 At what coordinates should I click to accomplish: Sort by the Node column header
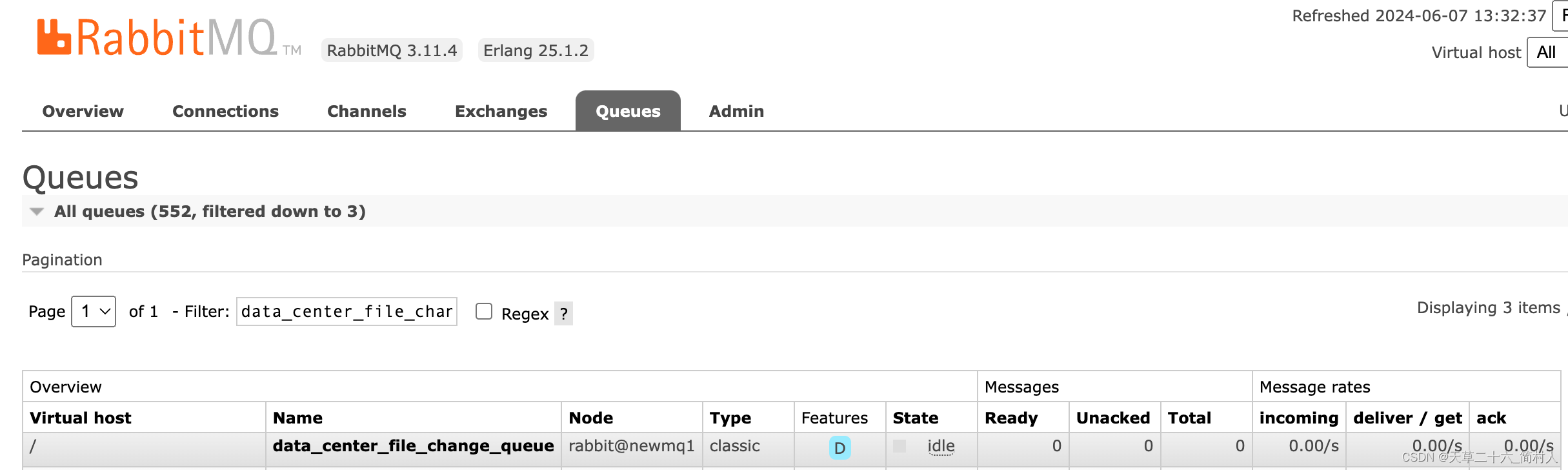click(x=590, y=418)
